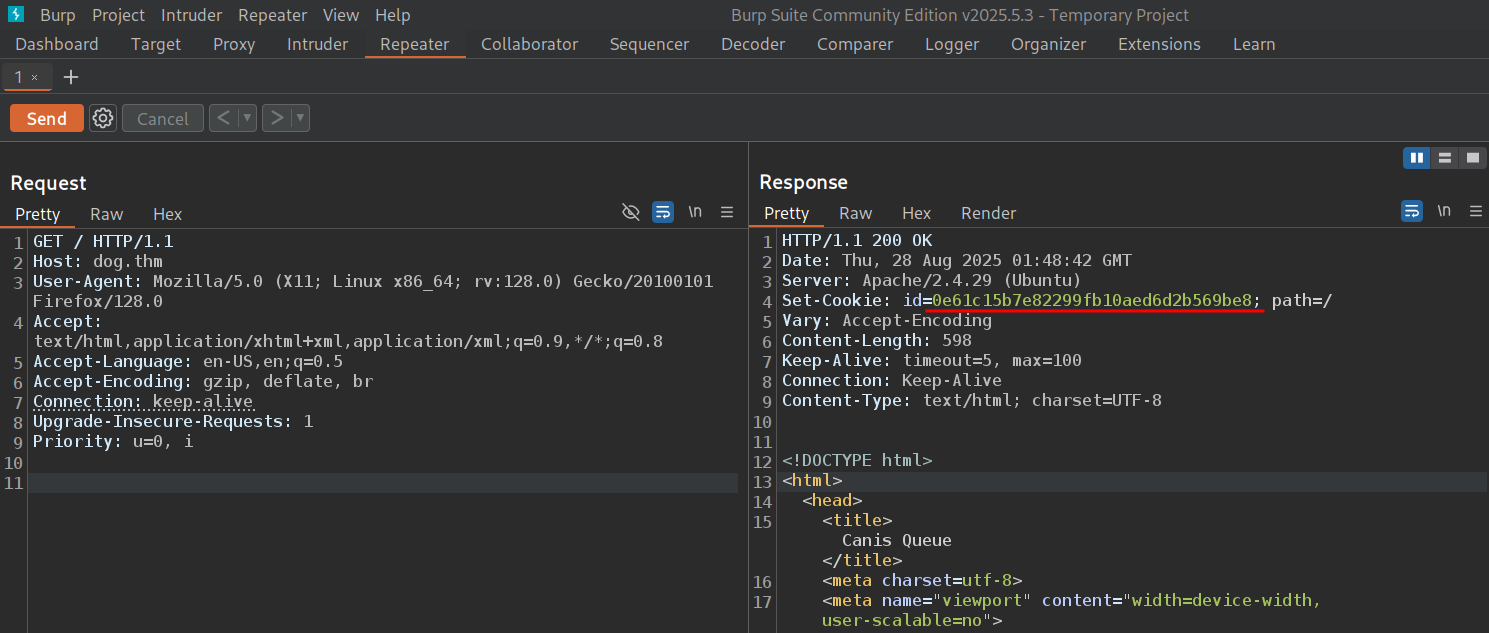Click the Burp Suite logo icon
The image size is (1489, 633).
coord(16,15)
